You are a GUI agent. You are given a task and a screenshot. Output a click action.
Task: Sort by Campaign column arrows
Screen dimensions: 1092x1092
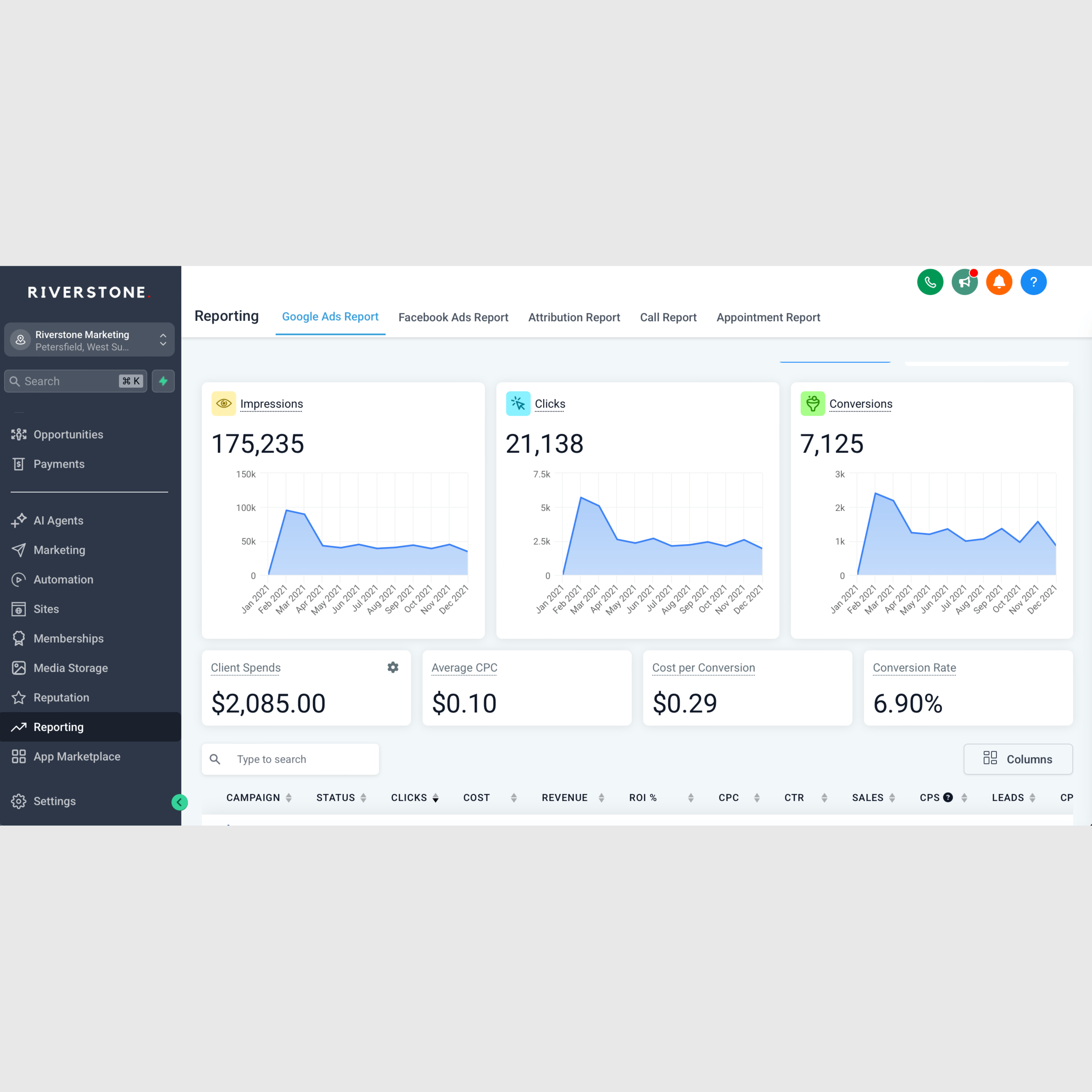[289, 798]
